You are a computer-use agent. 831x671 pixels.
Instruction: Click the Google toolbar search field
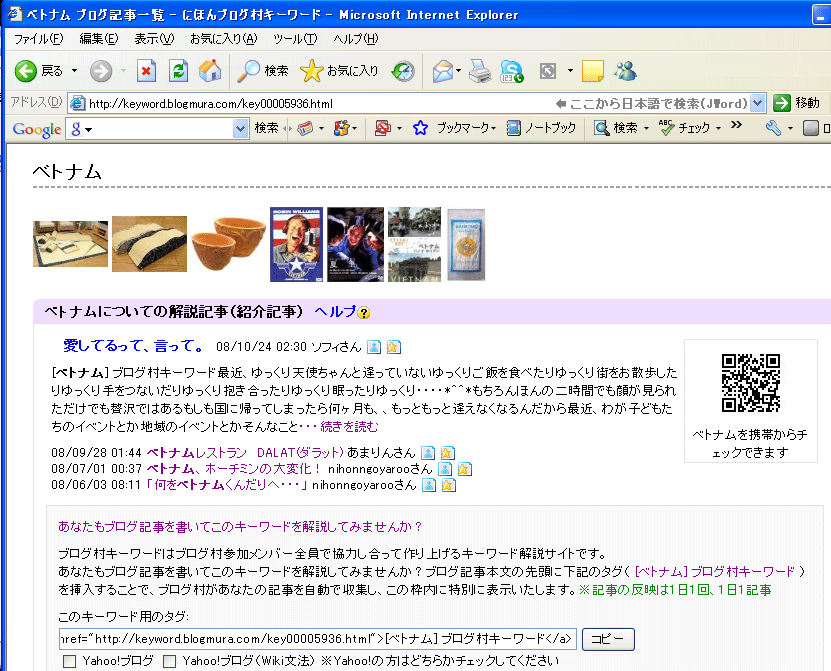coord(158,129)
